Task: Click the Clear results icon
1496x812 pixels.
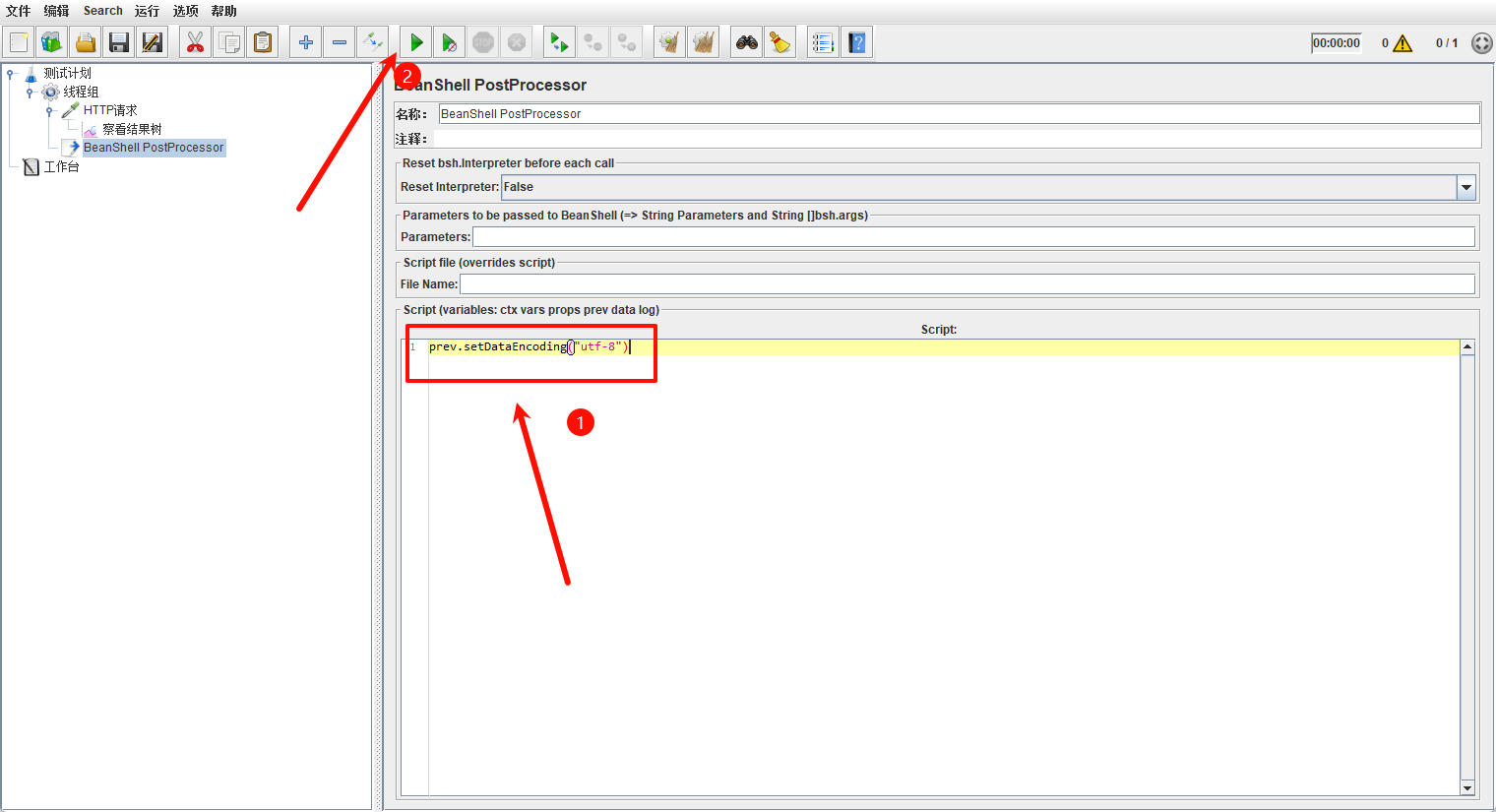Action: click(x=670, y=42)
